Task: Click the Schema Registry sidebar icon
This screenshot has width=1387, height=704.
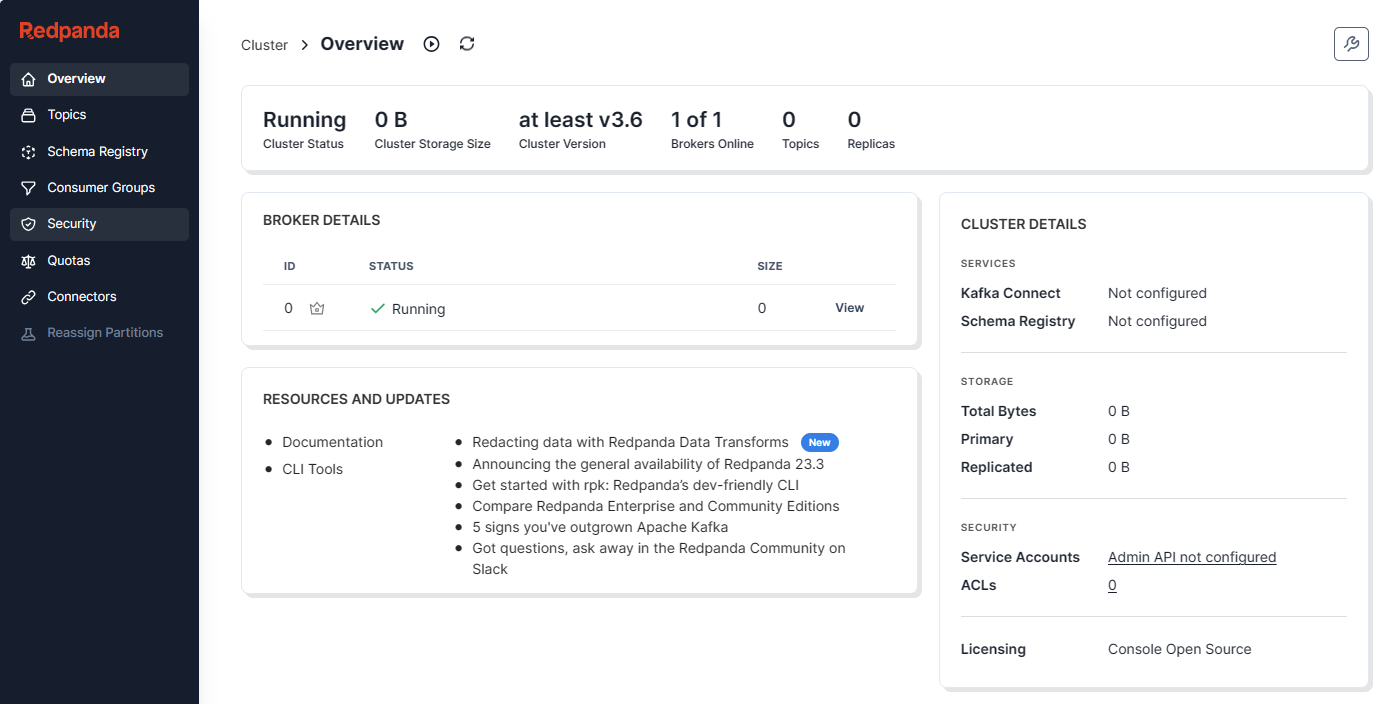Action: point(28,152)
